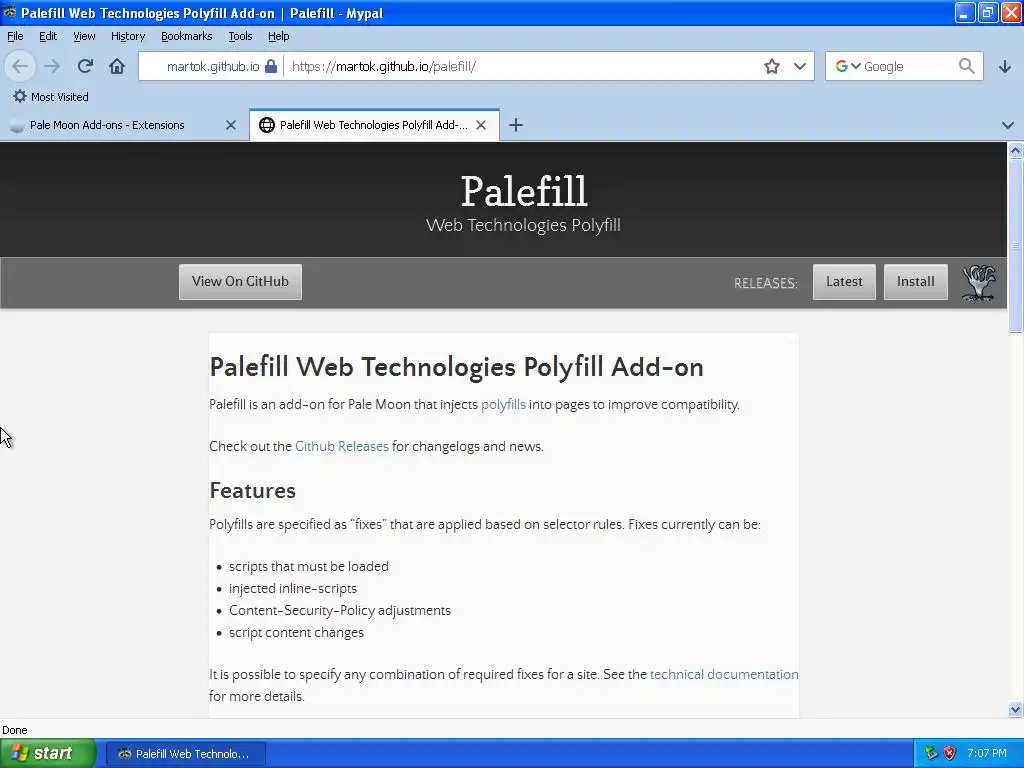This screenshot has width=1024, height=768.
Task: Open the Google search engine selector
Action: 848,66
